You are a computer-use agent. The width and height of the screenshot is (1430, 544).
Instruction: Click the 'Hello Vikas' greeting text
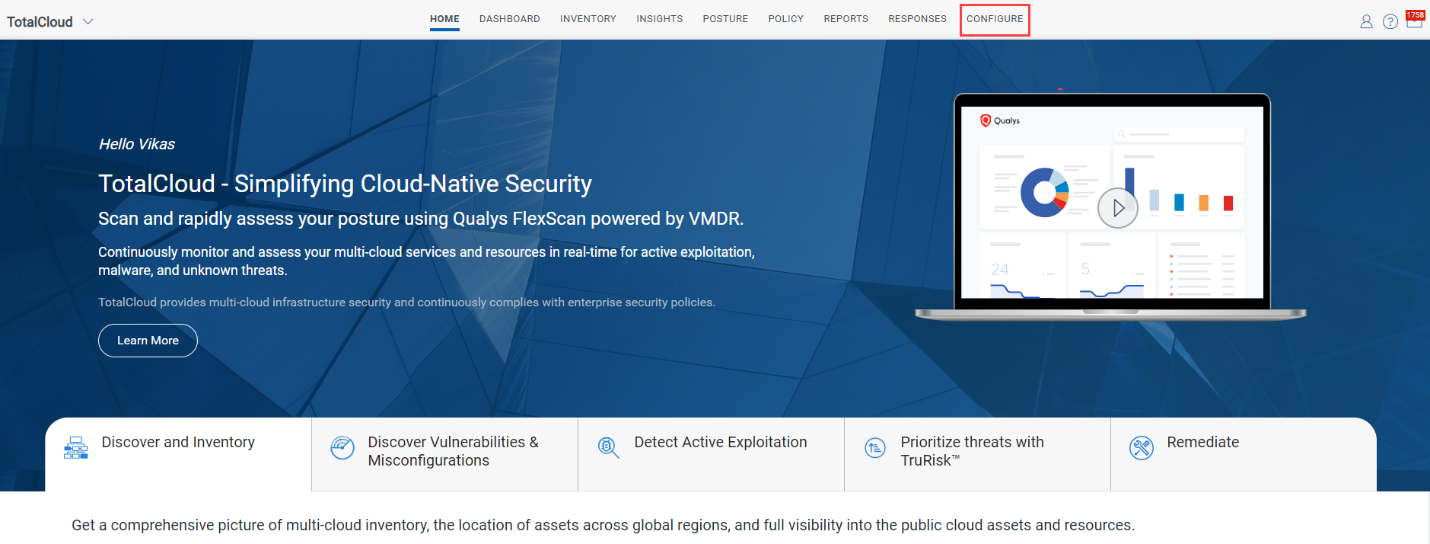coord(137,144)
